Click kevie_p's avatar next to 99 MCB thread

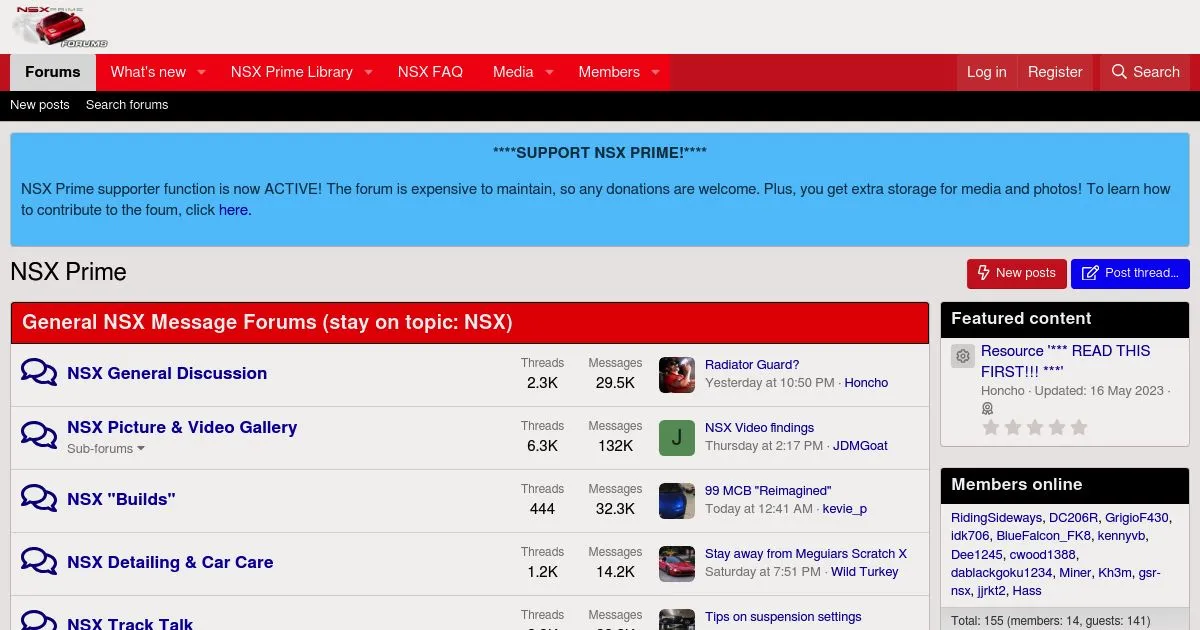676,500
